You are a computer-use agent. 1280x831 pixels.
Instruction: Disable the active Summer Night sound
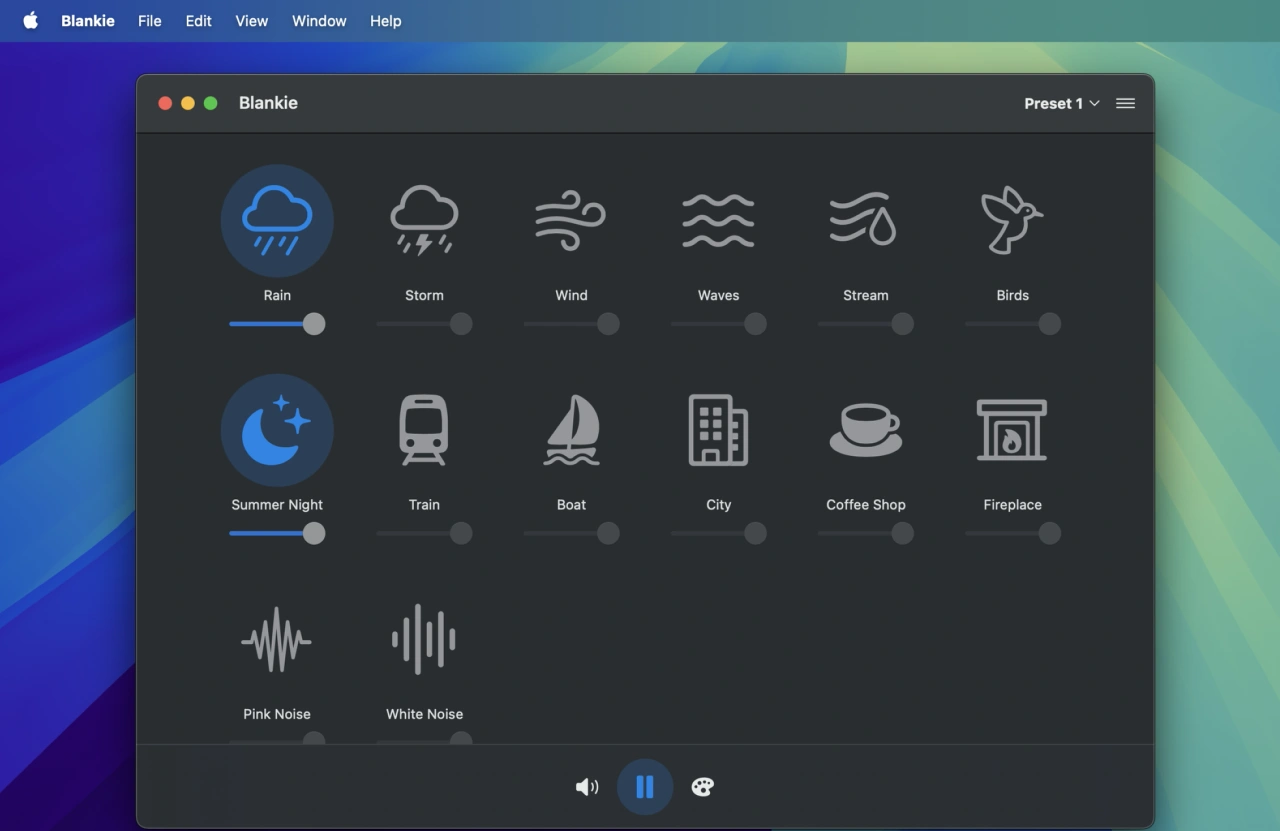coord(277,430)
